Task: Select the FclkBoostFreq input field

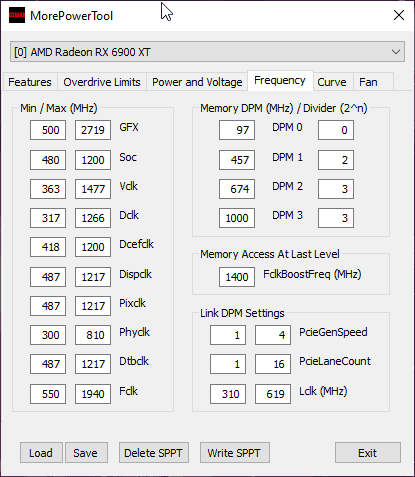Action: [237, 277]
